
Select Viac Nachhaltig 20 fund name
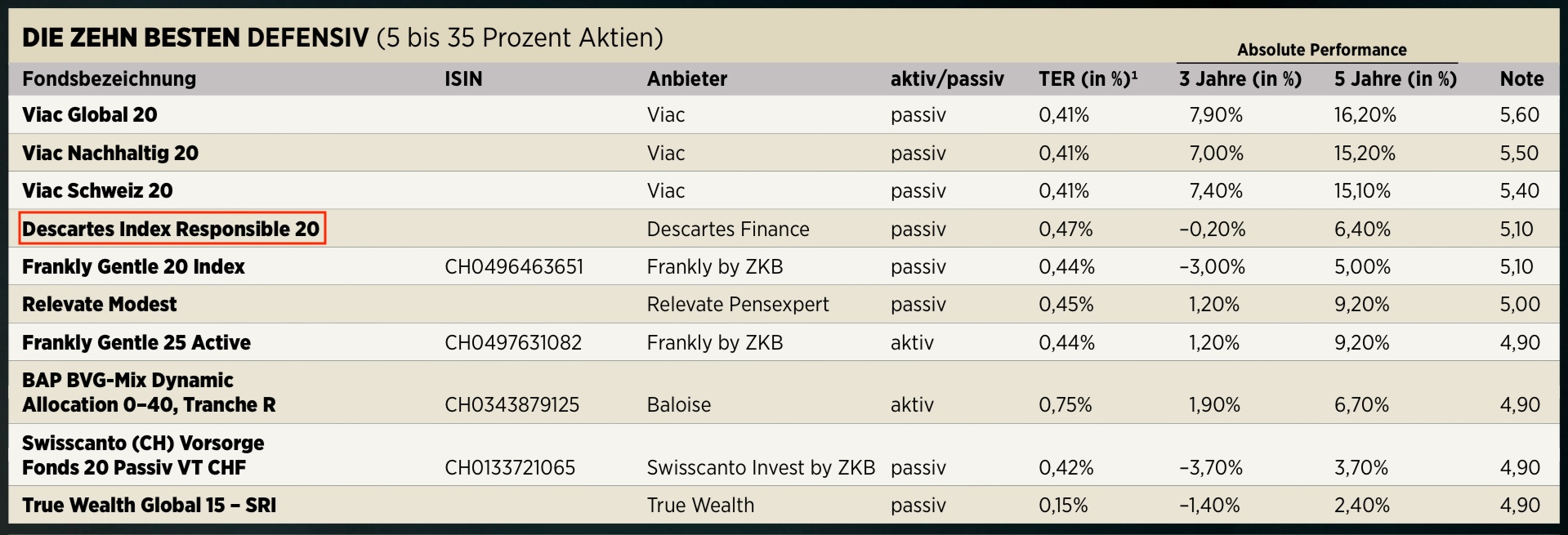coord(110,153)
